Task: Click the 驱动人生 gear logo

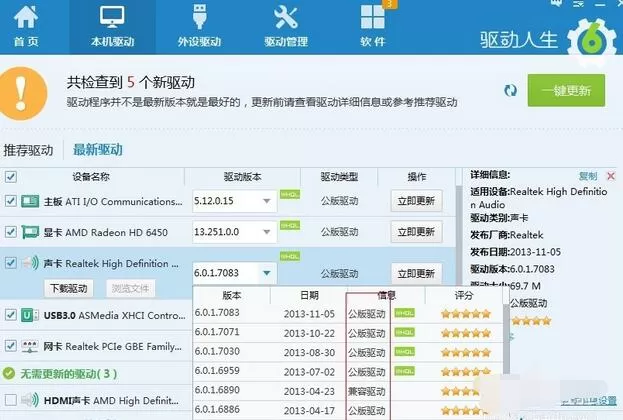Action: 592,40
